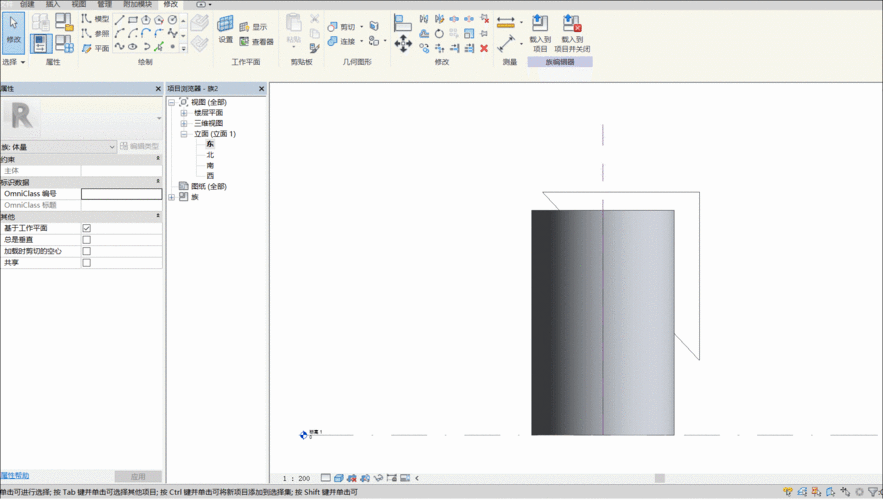Choose the 平面 reference plane tool
This screenshot has height=500, width=883.
[x=95, y=48]
